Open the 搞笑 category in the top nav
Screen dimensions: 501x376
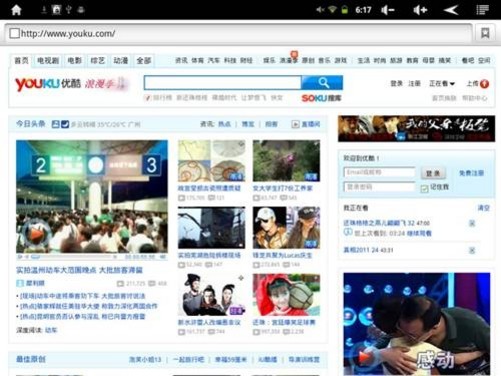click(444, 60)
